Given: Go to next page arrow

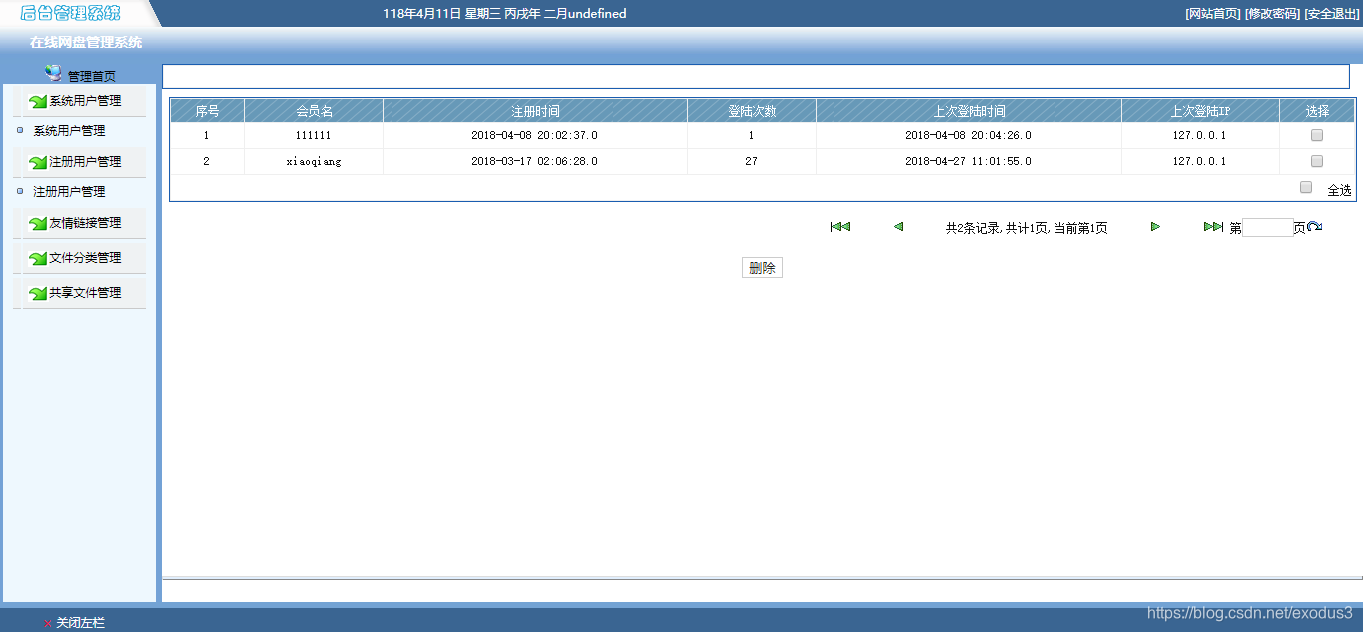Looking at the screenshot, I should pos(1155,227).
